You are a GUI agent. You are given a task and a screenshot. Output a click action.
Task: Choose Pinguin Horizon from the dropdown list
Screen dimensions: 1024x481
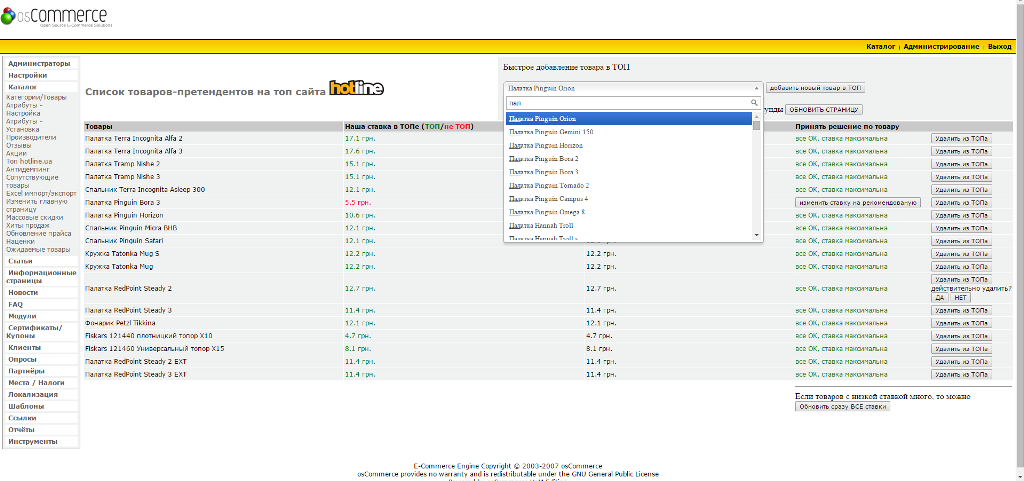point(629,145)
